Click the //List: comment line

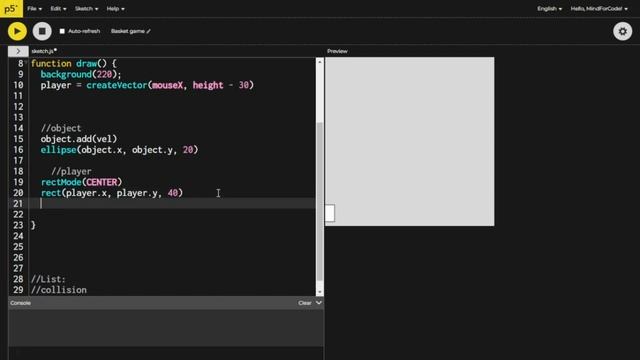48,279
